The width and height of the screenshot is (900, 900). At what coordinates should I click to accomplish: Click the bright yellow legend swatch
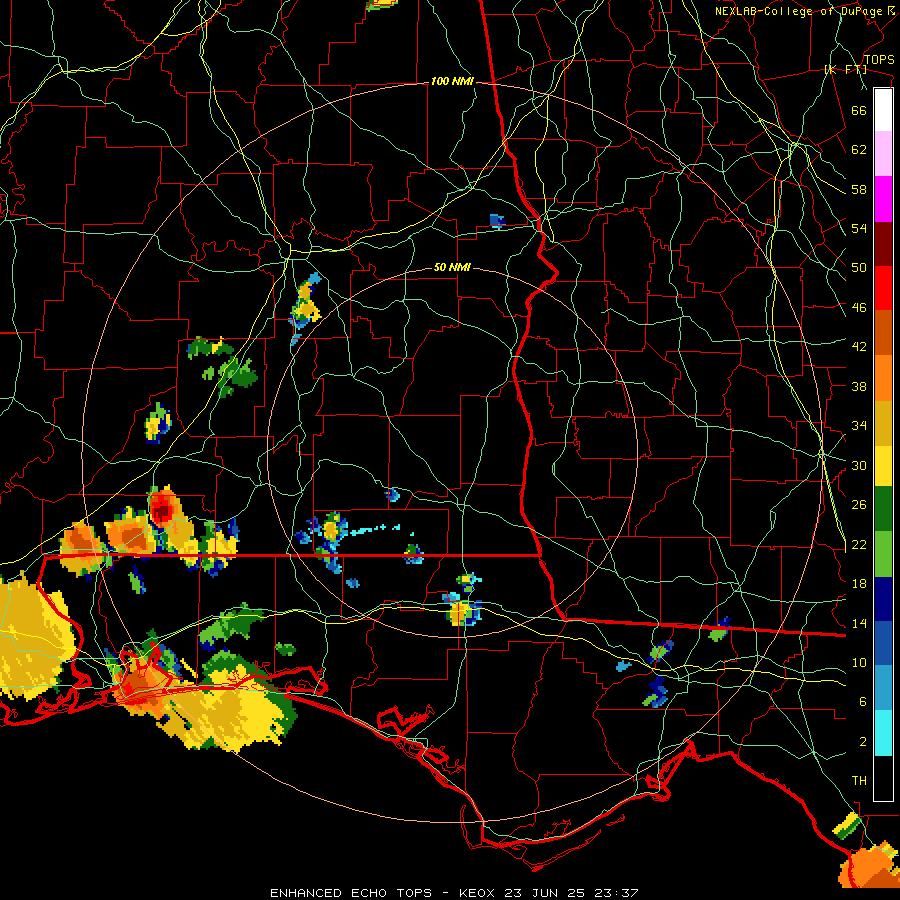tap(883, 466)
